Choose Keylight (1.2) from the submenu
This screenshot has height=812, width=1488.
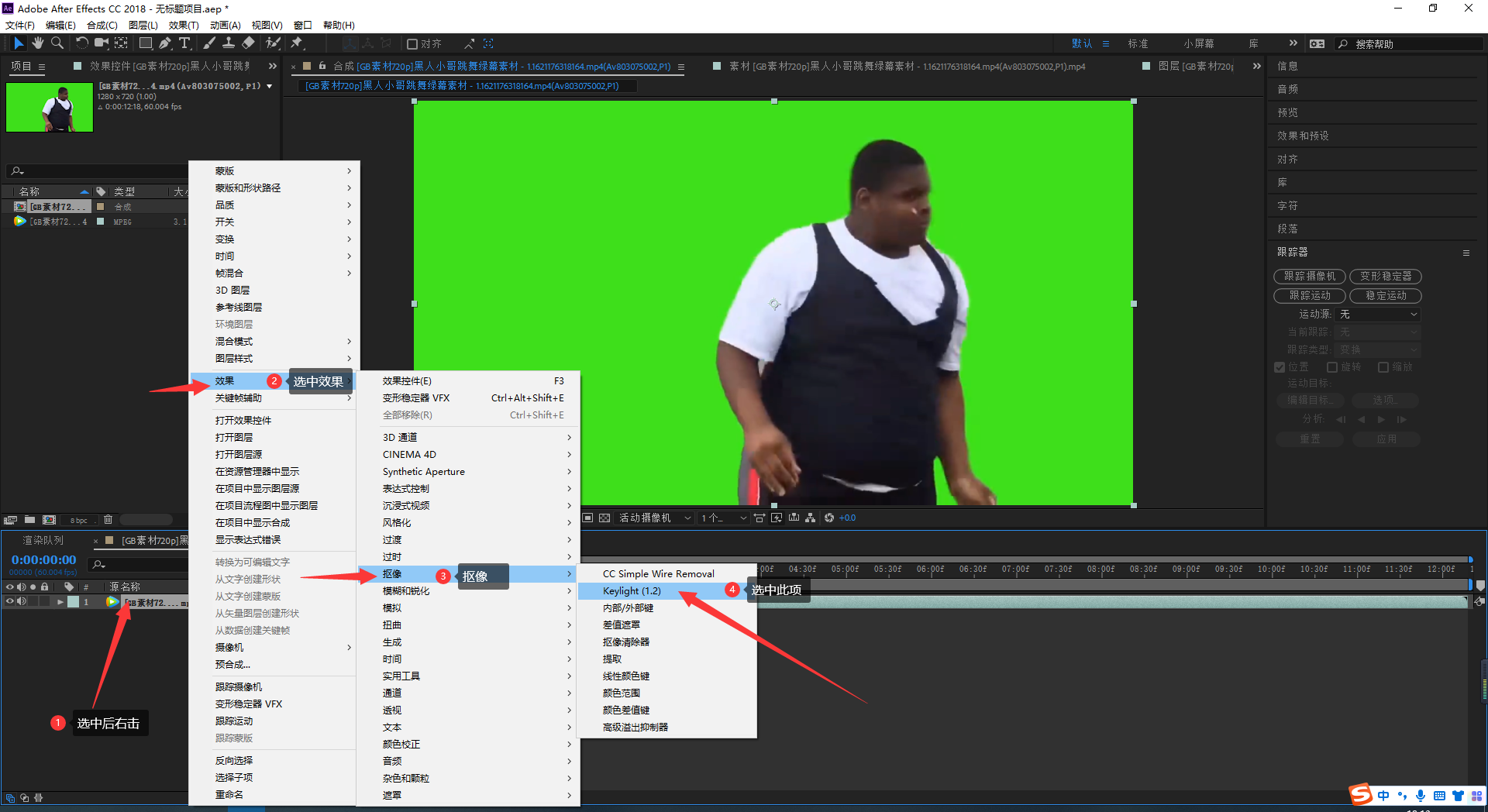632,591
